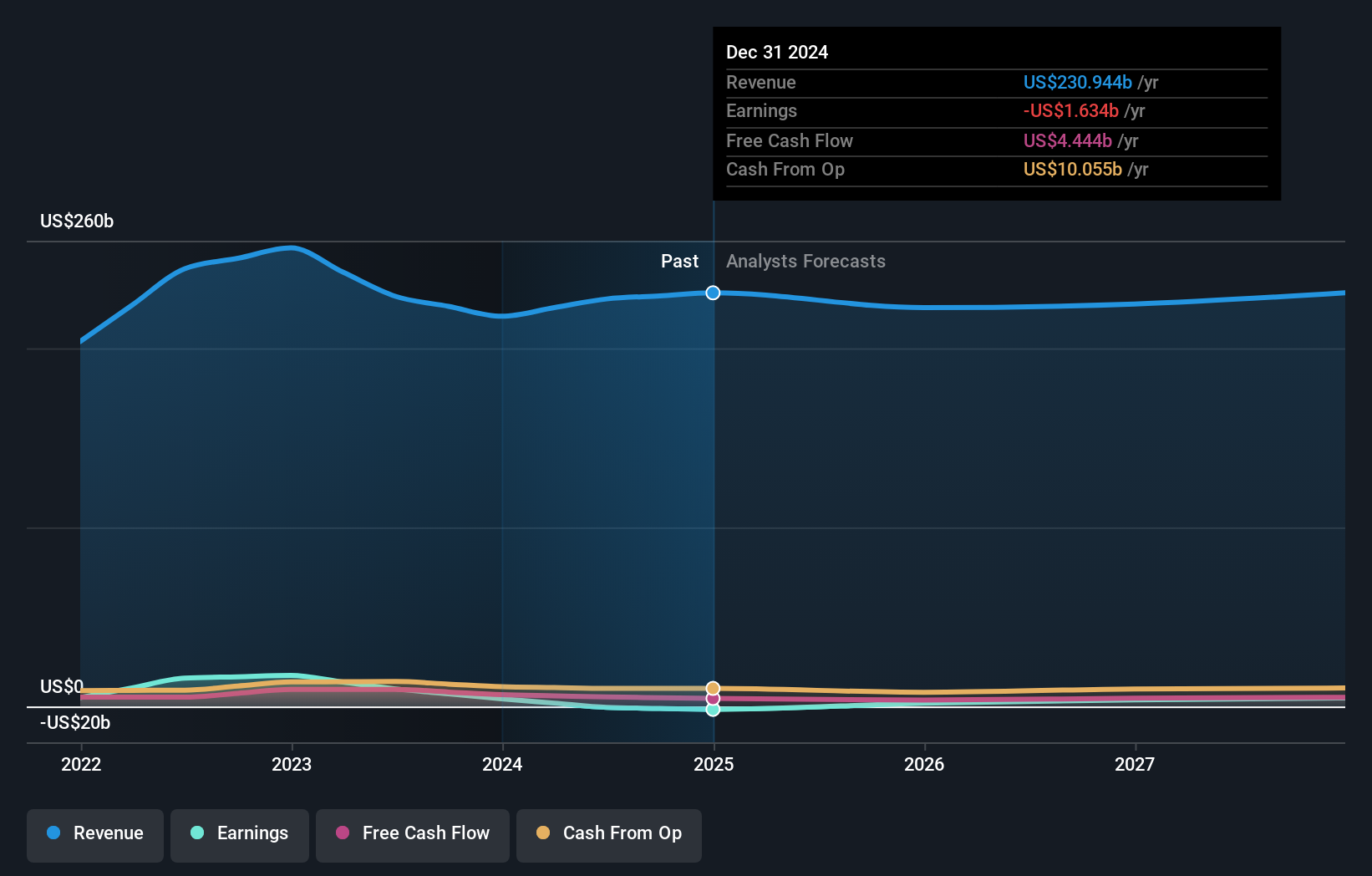Select the Analysts Forecasts section label
The height and width of the screenshot is (876, 1372).
(x=805, y=261)
